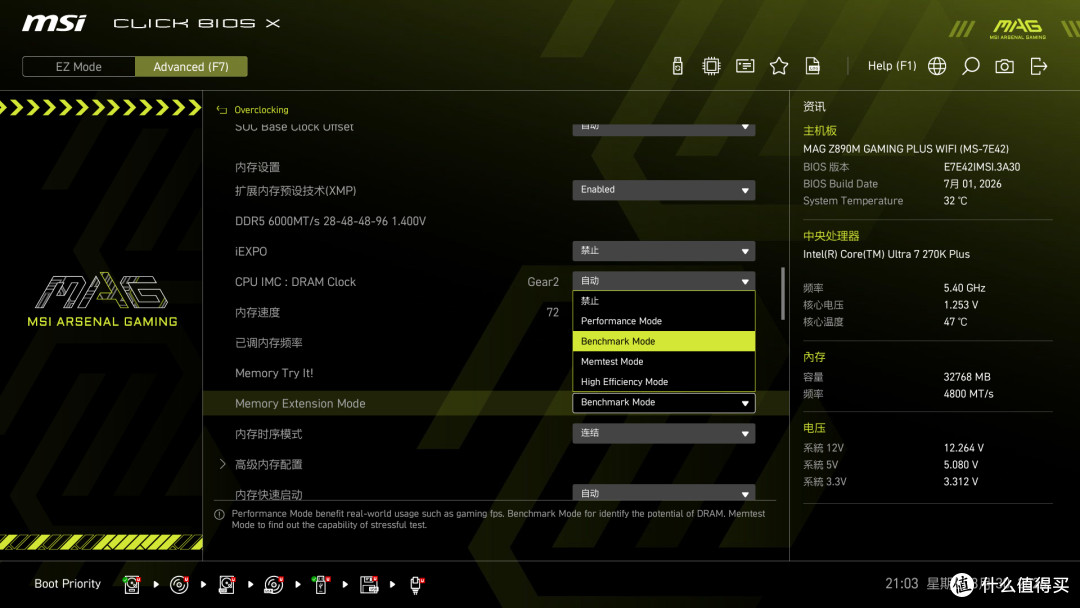Click the 内存时序模式 label
Viewport: 1080px width, 608px height.
pos(269,434)
